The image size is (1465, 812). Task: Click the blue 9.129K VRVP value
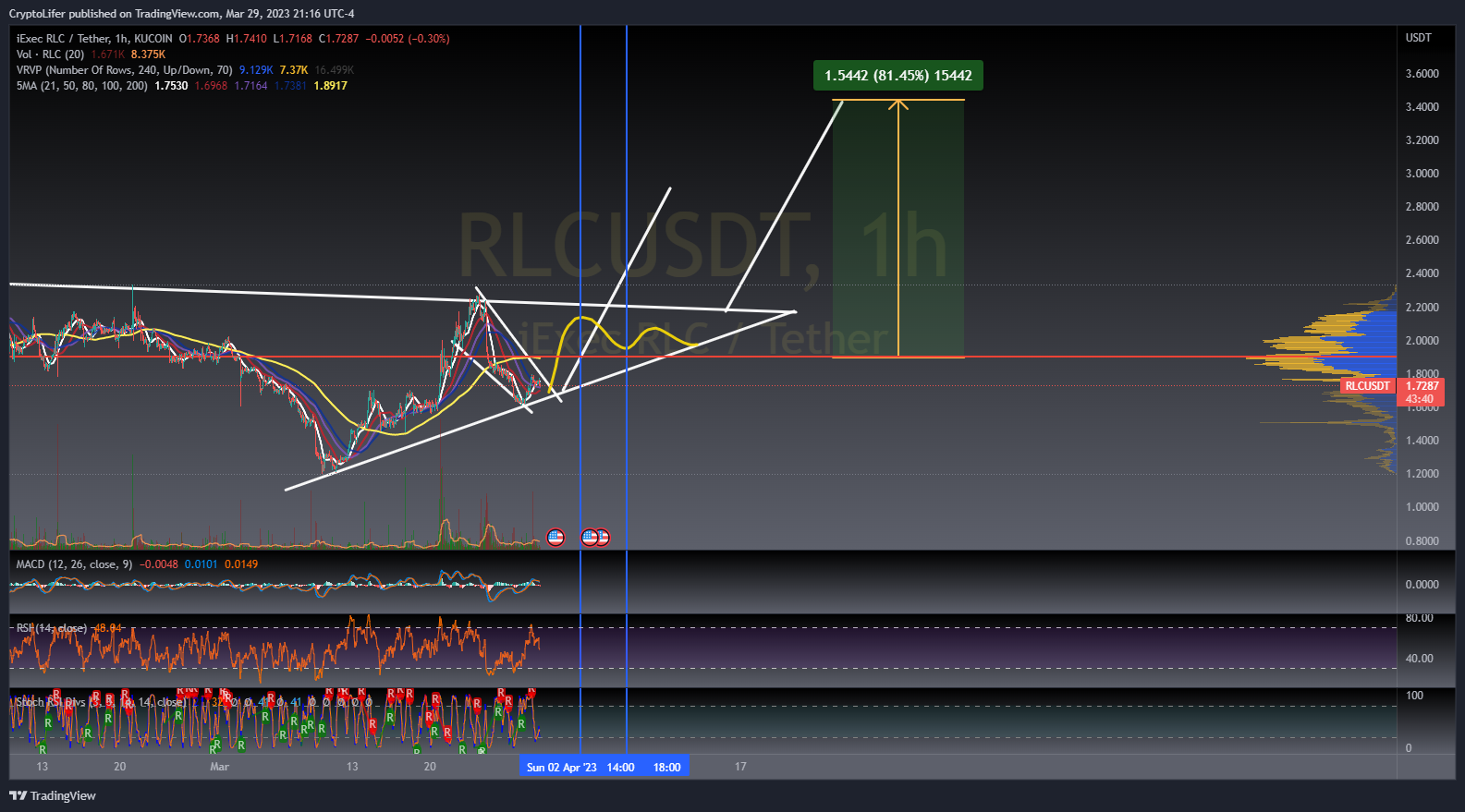point(256,70)
